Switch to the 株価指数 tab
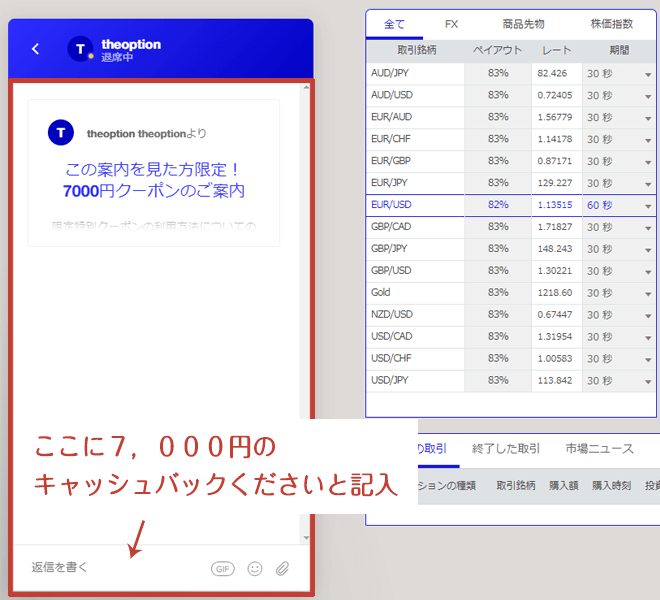This screenshot has width=660, height=600. [x=612, y=24]
